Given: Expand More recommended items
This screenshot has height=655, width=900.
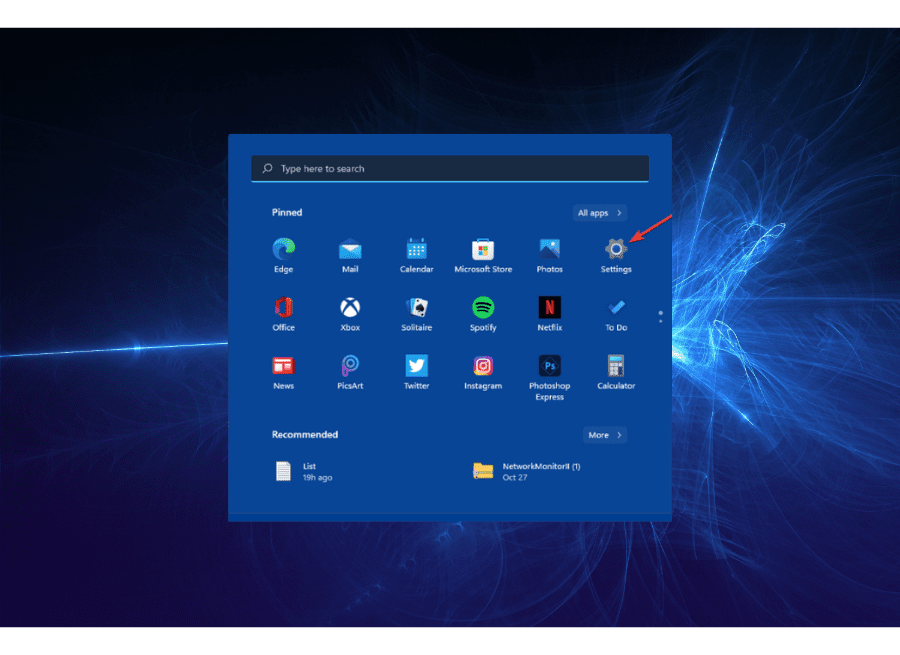Looking at the screenshot, I should tap(604, 435).
